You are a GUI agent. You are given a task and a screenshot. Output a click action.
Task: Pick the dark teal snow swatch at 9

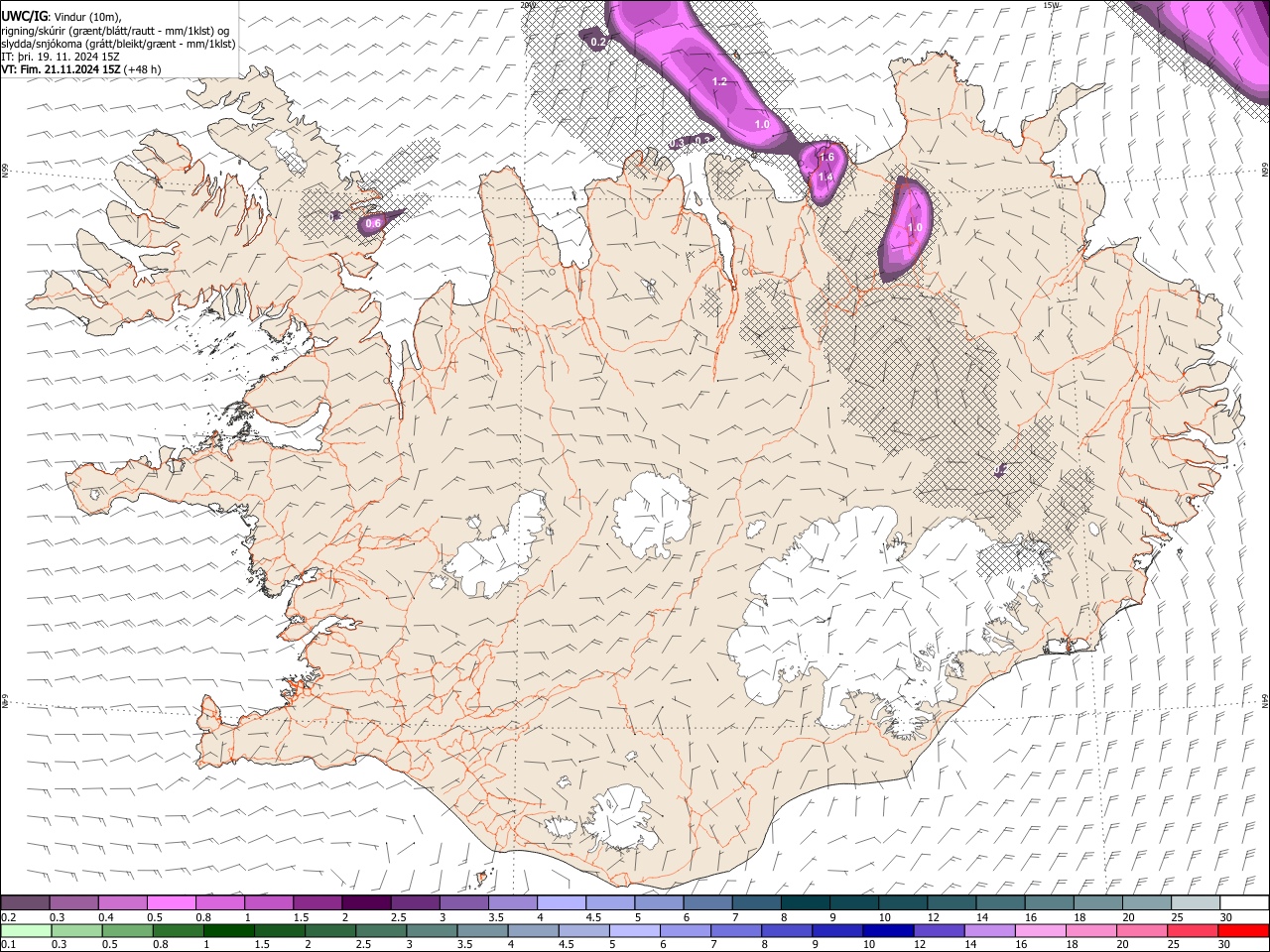[855, 902]
